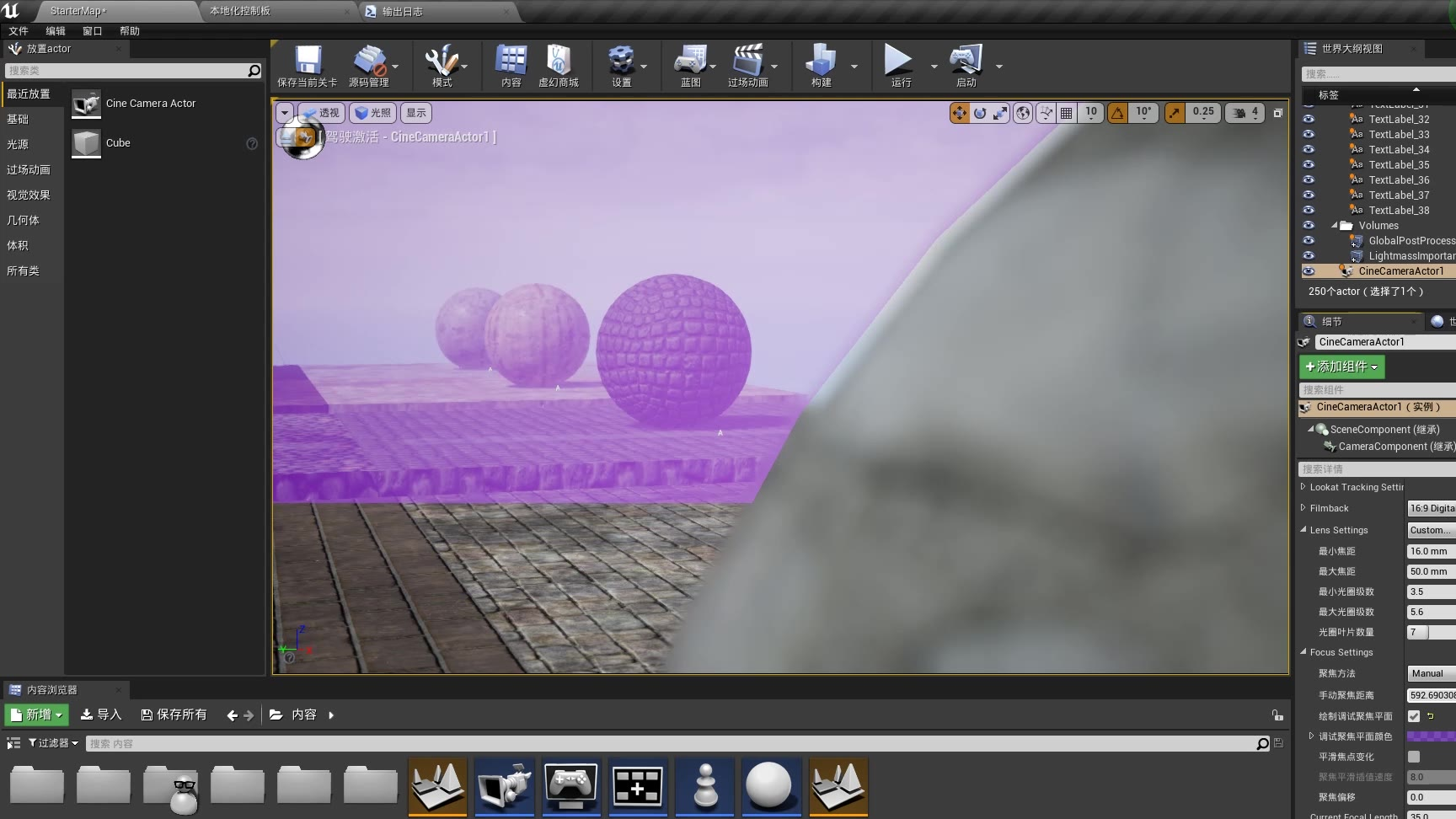Click the Save Current Level toolbar icon

308,61
